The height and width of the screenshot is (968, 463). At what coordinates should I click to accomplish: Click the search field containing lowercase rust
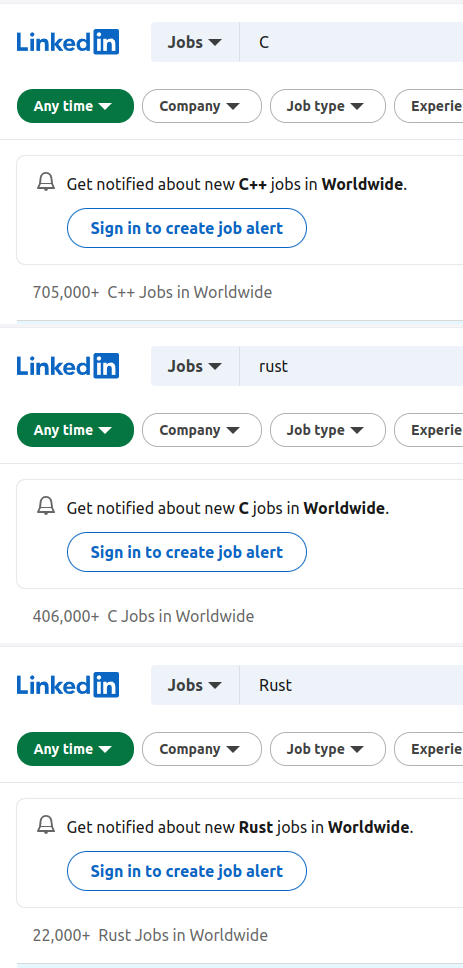pyautogui.click(x=351, y=366)
